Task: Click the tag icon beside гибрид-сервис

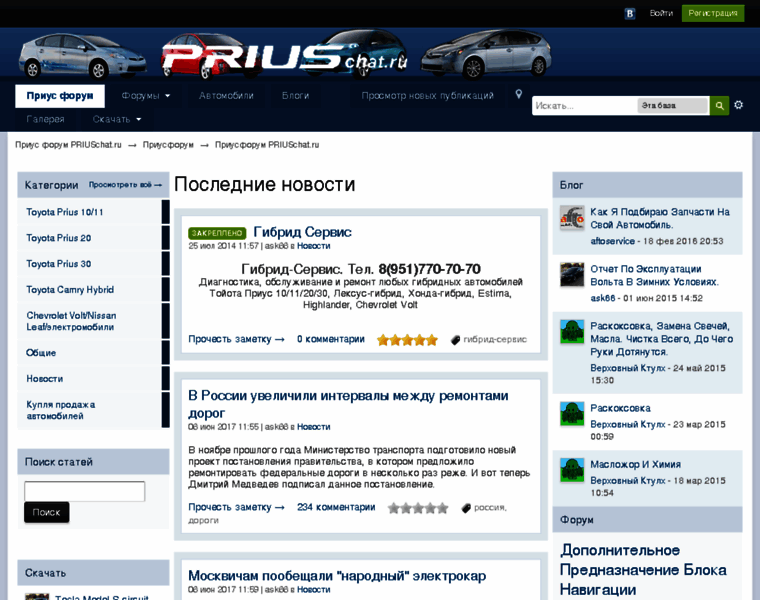Action: point(455,340)
